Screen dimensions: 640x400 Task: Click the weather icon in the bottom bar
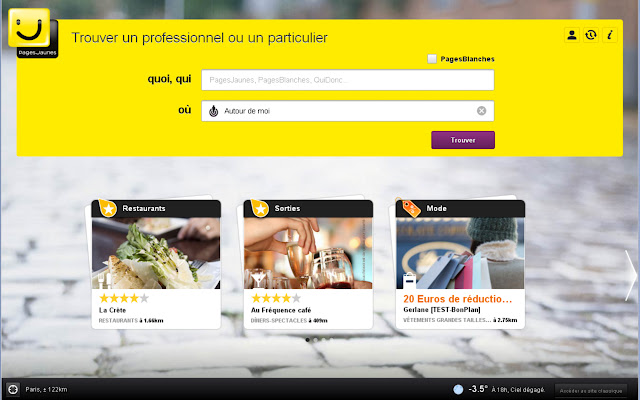pos(458,389)
